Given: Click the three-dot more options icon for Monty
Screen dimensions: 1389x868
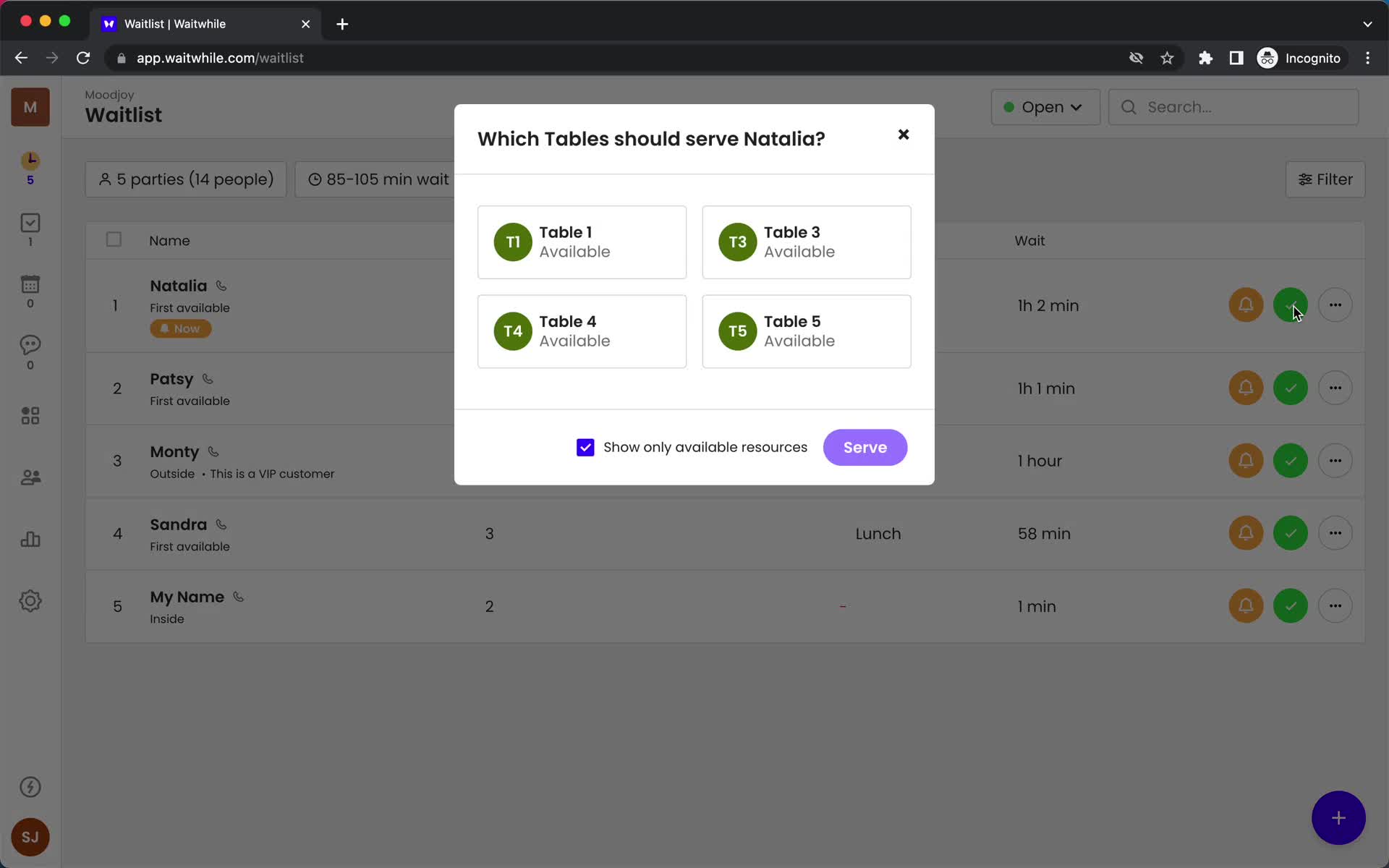Looking at the screenshot, I should [x=1335, y=460].
